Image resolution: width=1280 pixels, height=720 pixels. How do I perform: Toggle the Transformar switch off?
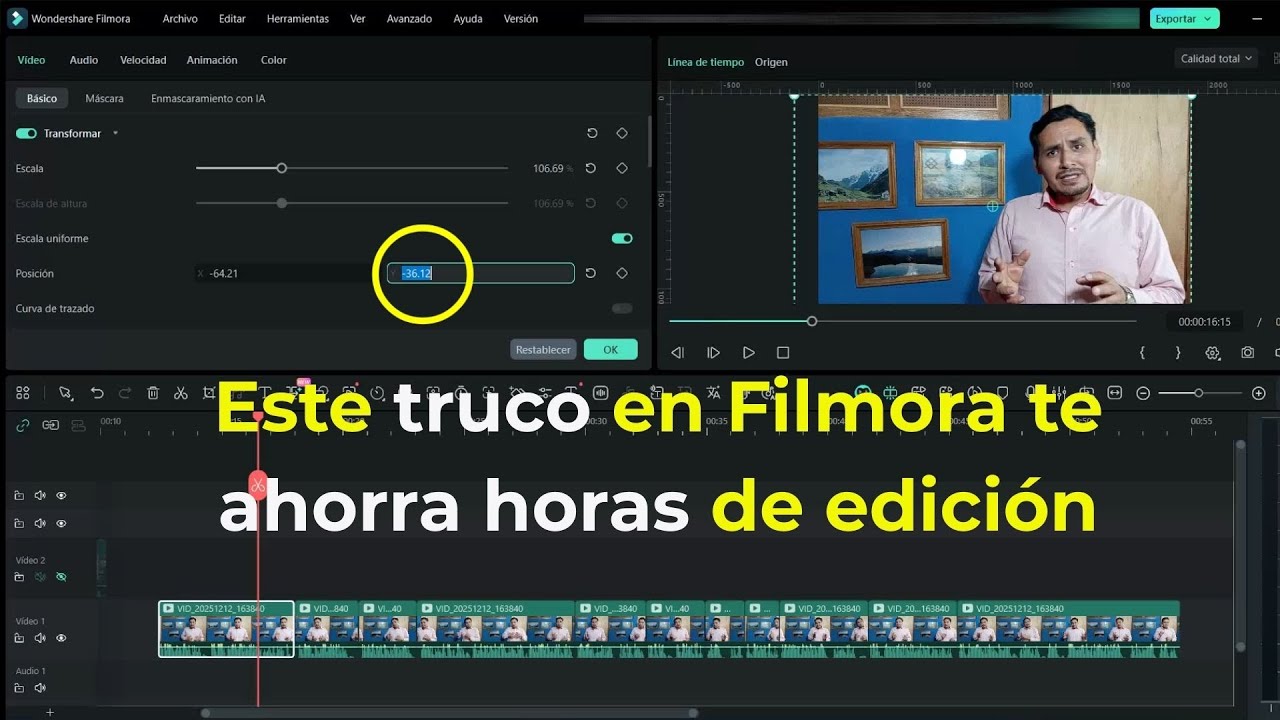pos(26,133)
